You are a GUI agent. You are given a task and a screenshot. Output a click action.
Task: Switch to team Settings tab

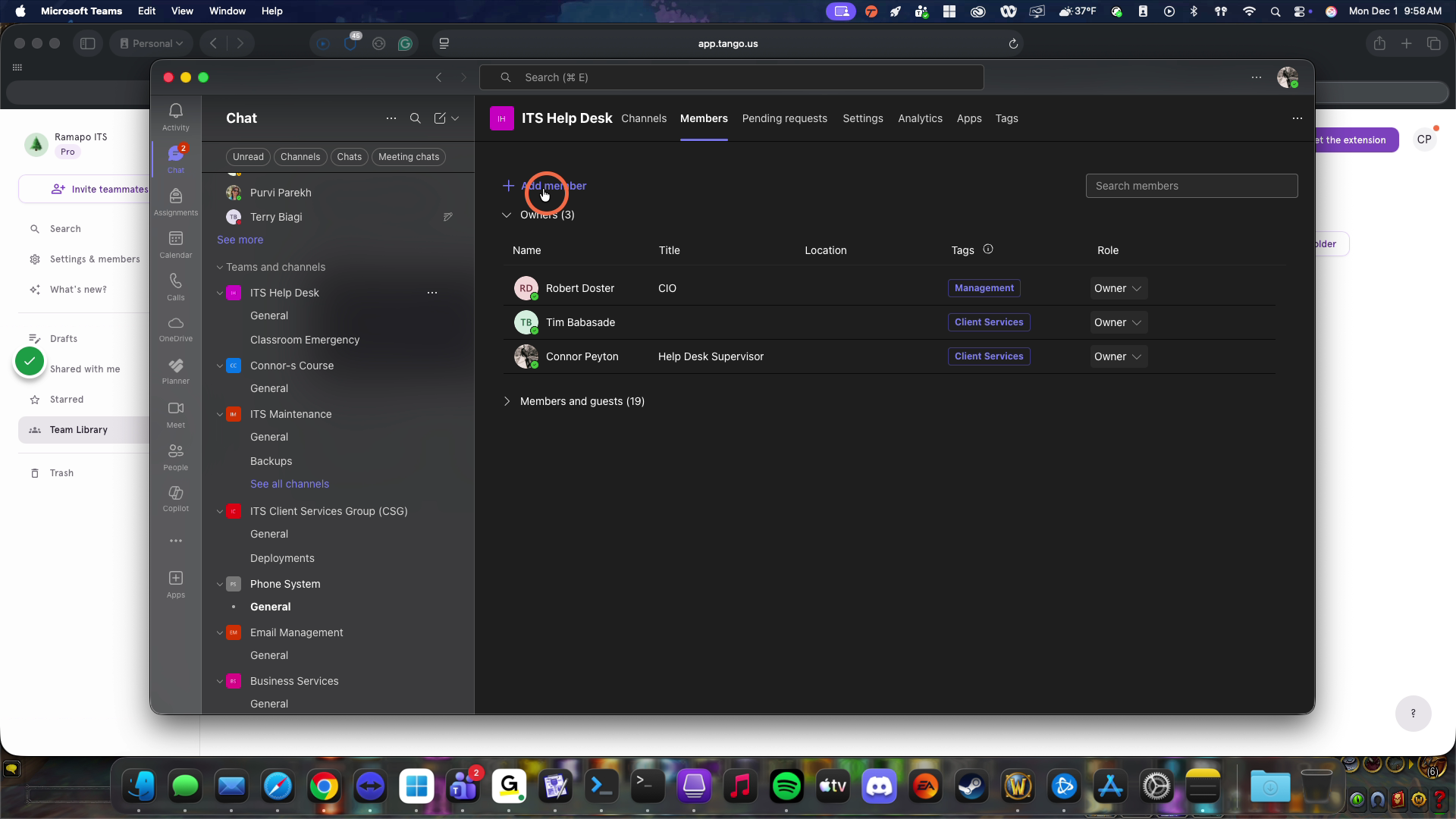(862, 118)
